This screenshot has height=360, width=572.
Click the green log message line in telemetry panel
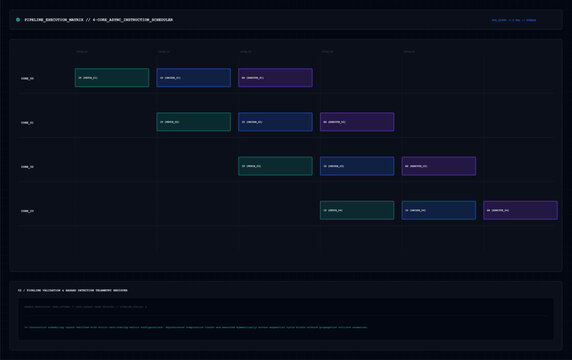(196, 327)
